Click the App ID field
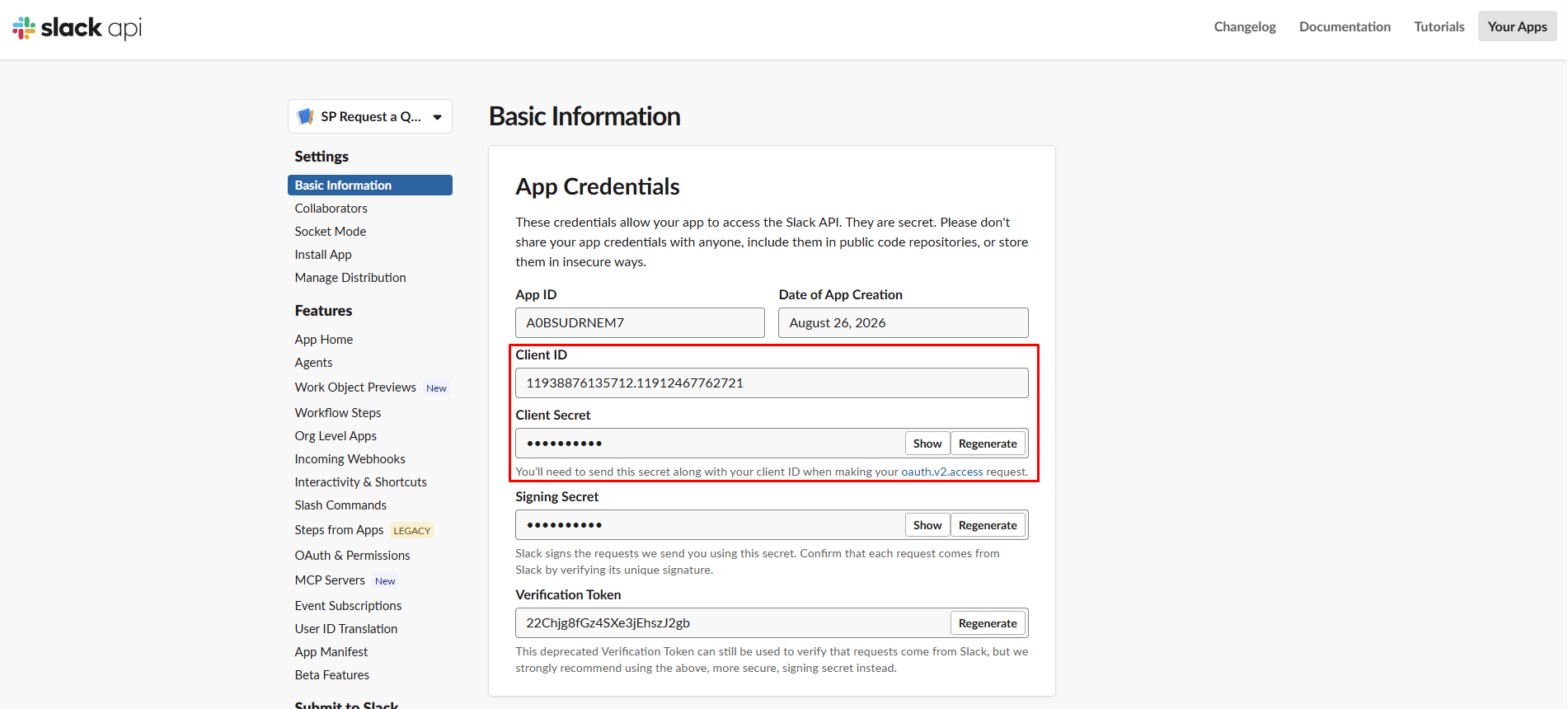This screenshot has width=1568, height=709. [640, 323]
